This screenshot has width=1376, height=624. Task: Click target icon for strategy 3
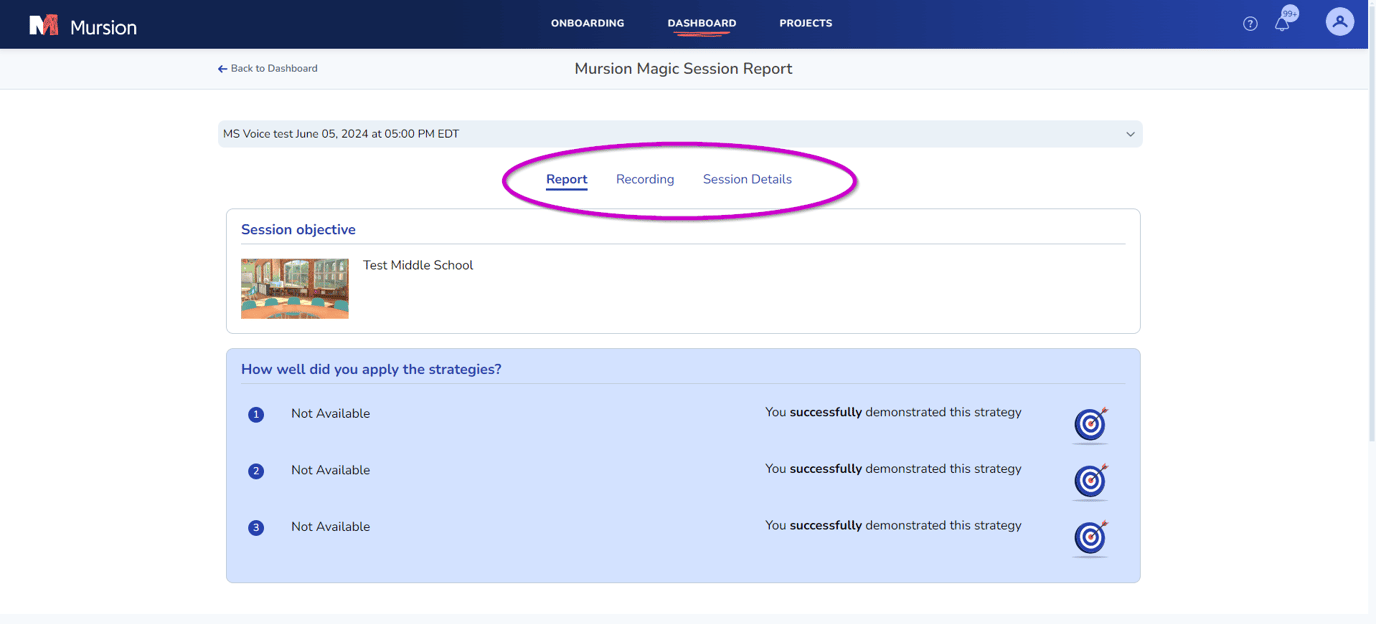coord(1090,538)
